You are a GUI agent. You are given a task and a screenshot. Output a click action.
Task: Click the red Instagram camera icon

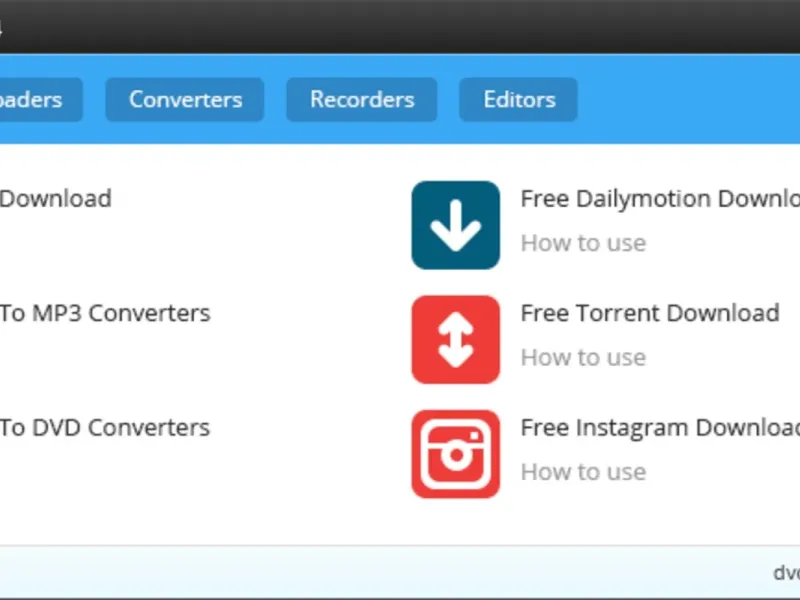click(x=456, y=454)
